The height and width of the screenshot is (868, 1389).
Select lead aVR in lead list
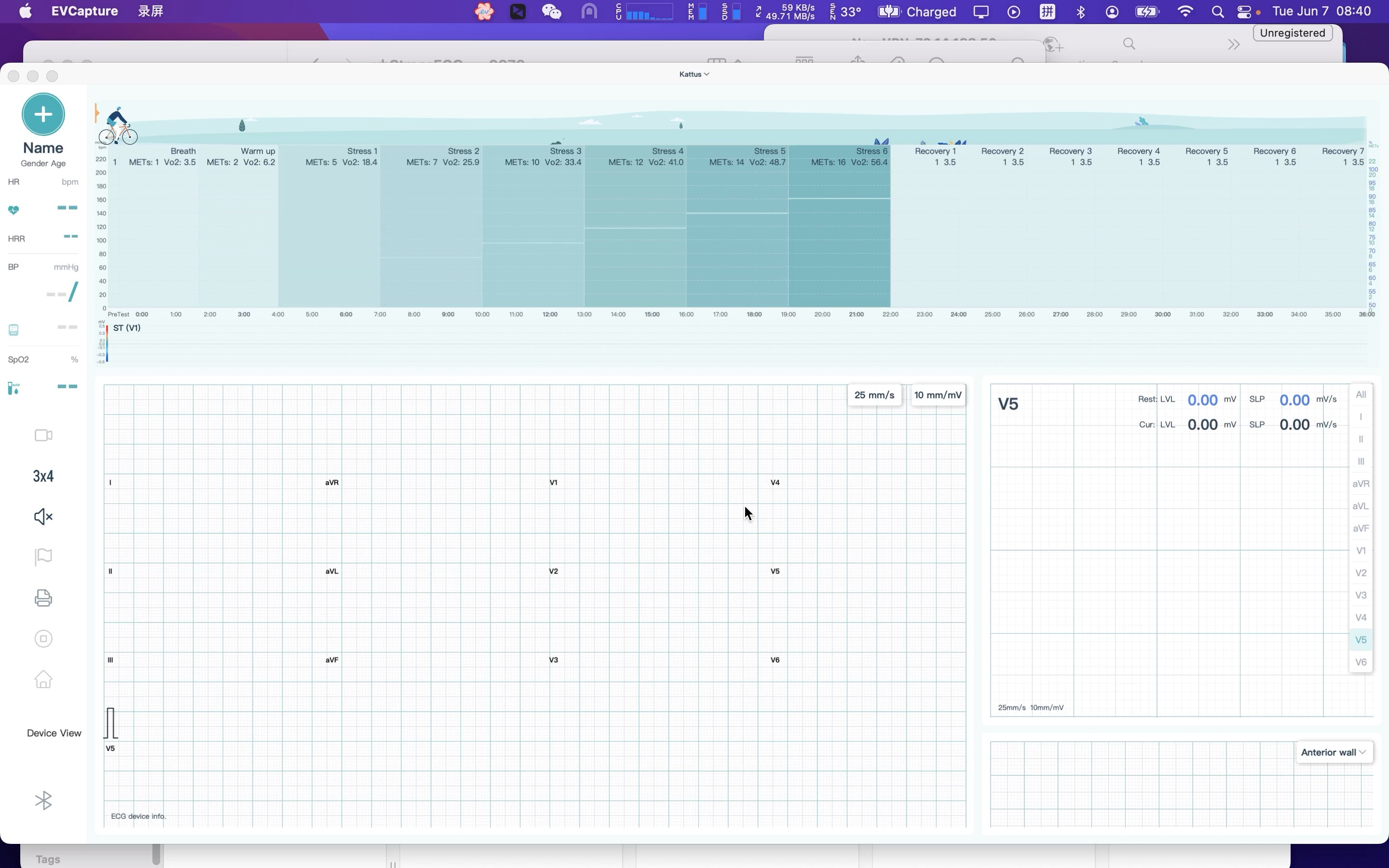tap(1361, 484)
